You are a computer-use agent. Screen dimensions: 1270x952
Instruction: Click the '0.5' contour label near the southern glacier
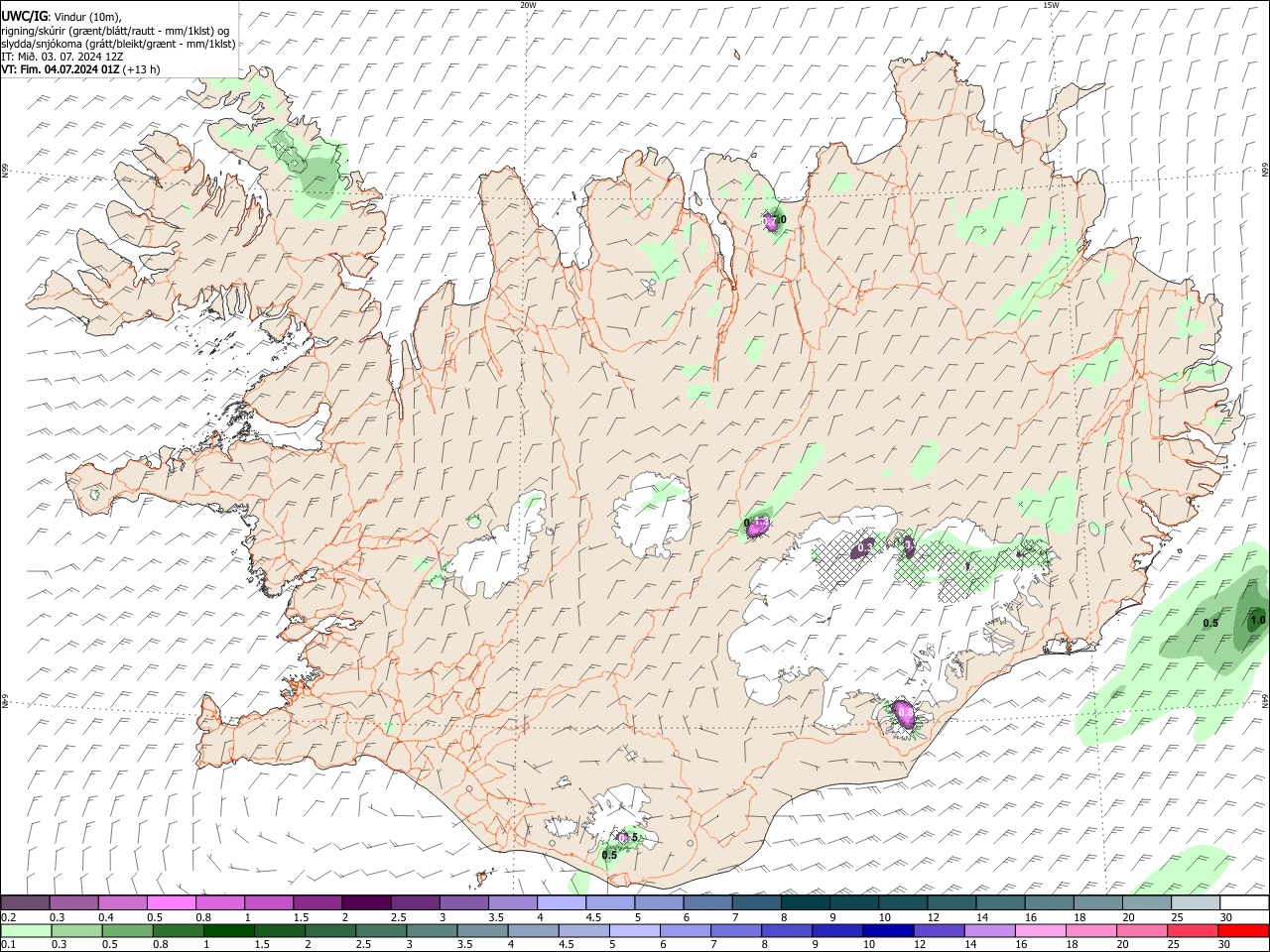609,854
